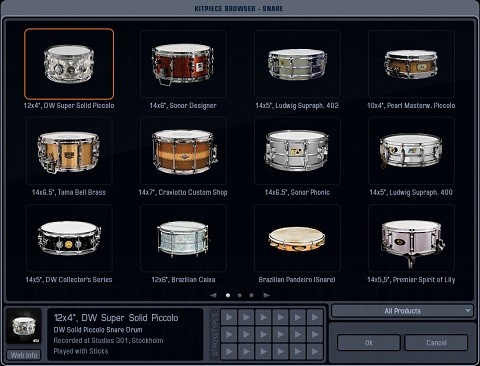Jump to the second page dot
The width and height of the screenshot is (480, 366).
240,295
